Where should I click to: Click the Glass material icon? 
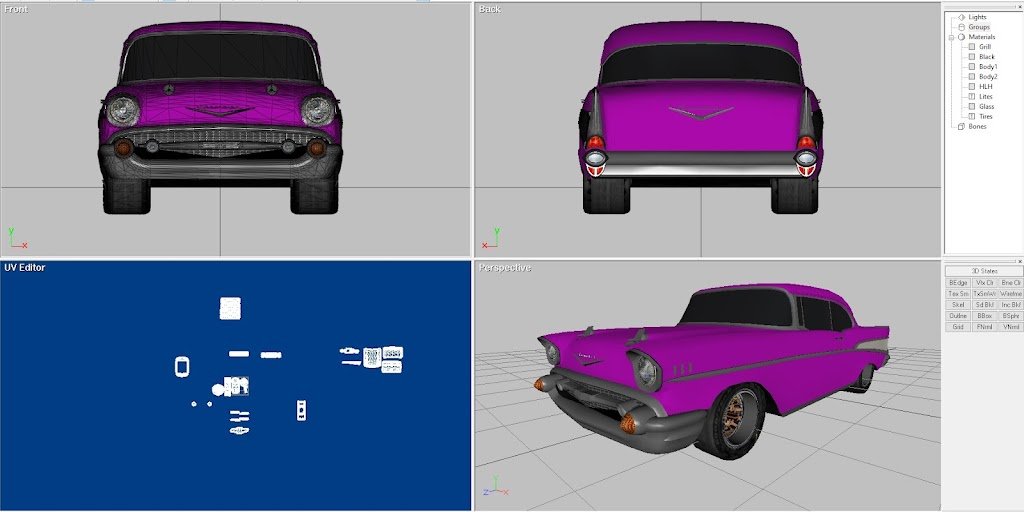click(x=971, y=106)
